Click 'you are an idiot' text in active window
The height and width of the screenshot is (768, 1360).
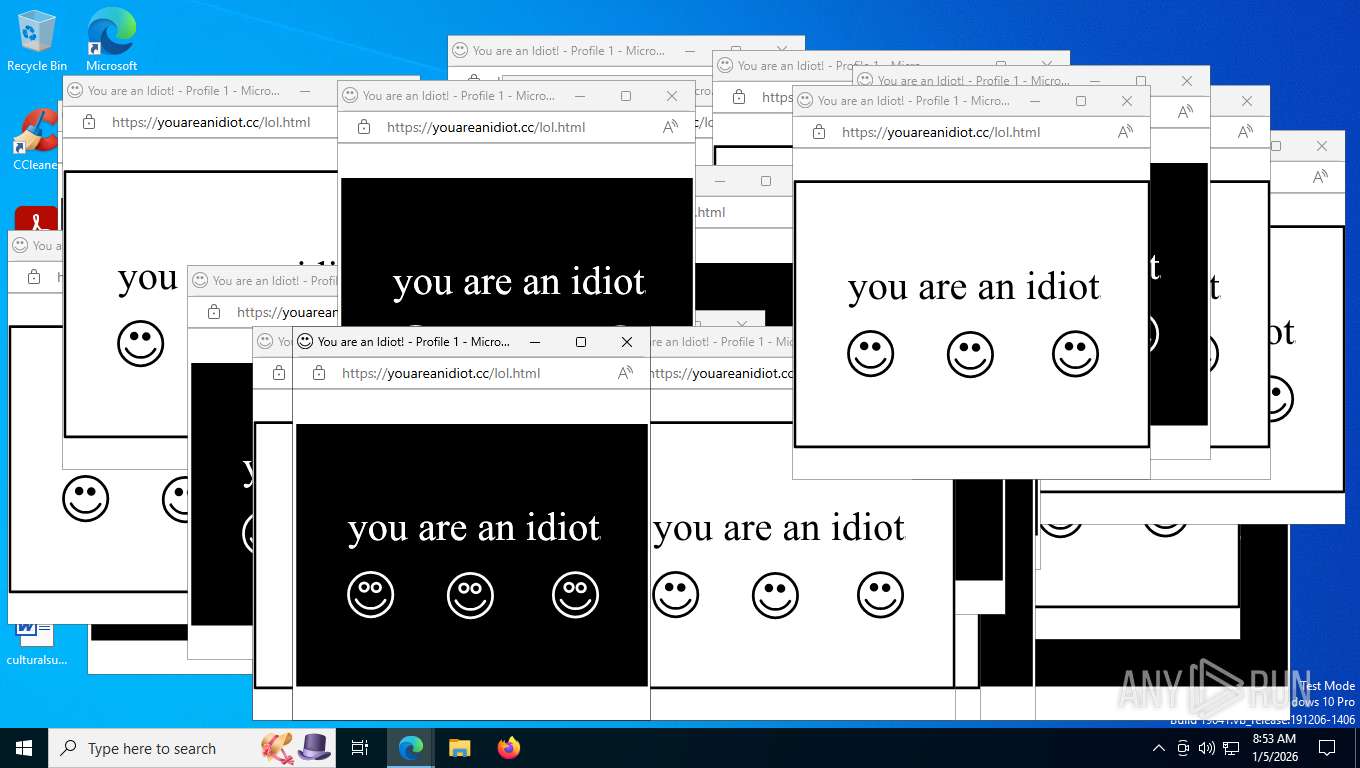(474, 528)
